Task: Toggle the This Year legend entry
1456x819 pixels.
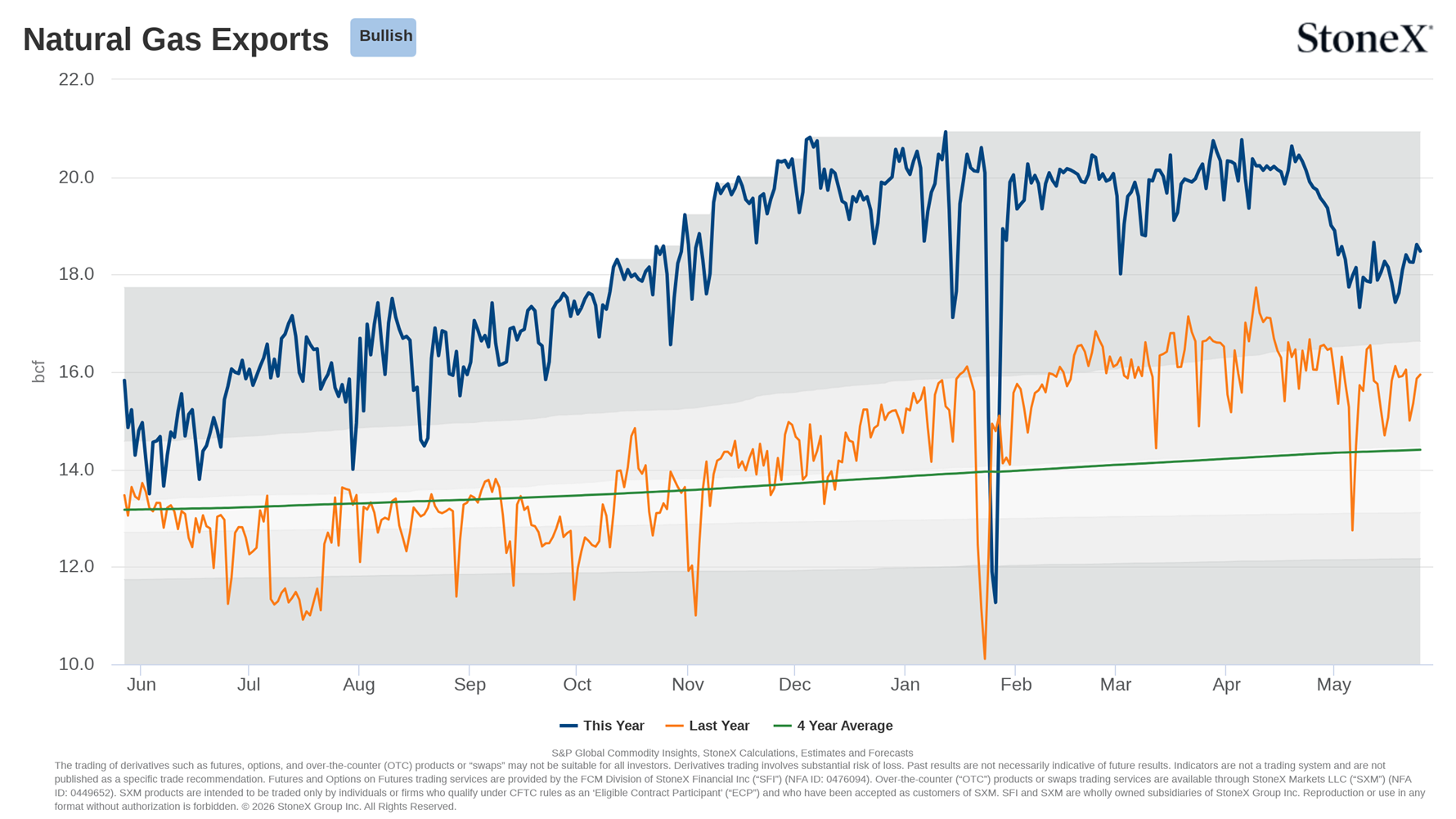Action: (602, 726)
